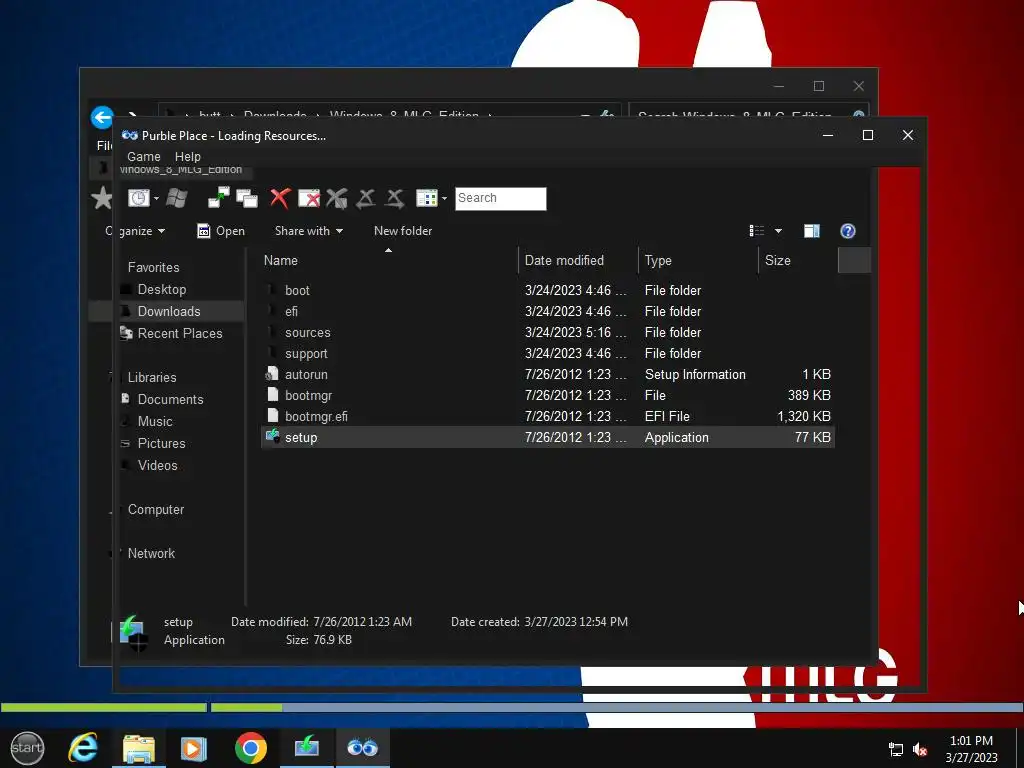
Task: Click the gray X with right arrow icon
Action: (394, 199)
